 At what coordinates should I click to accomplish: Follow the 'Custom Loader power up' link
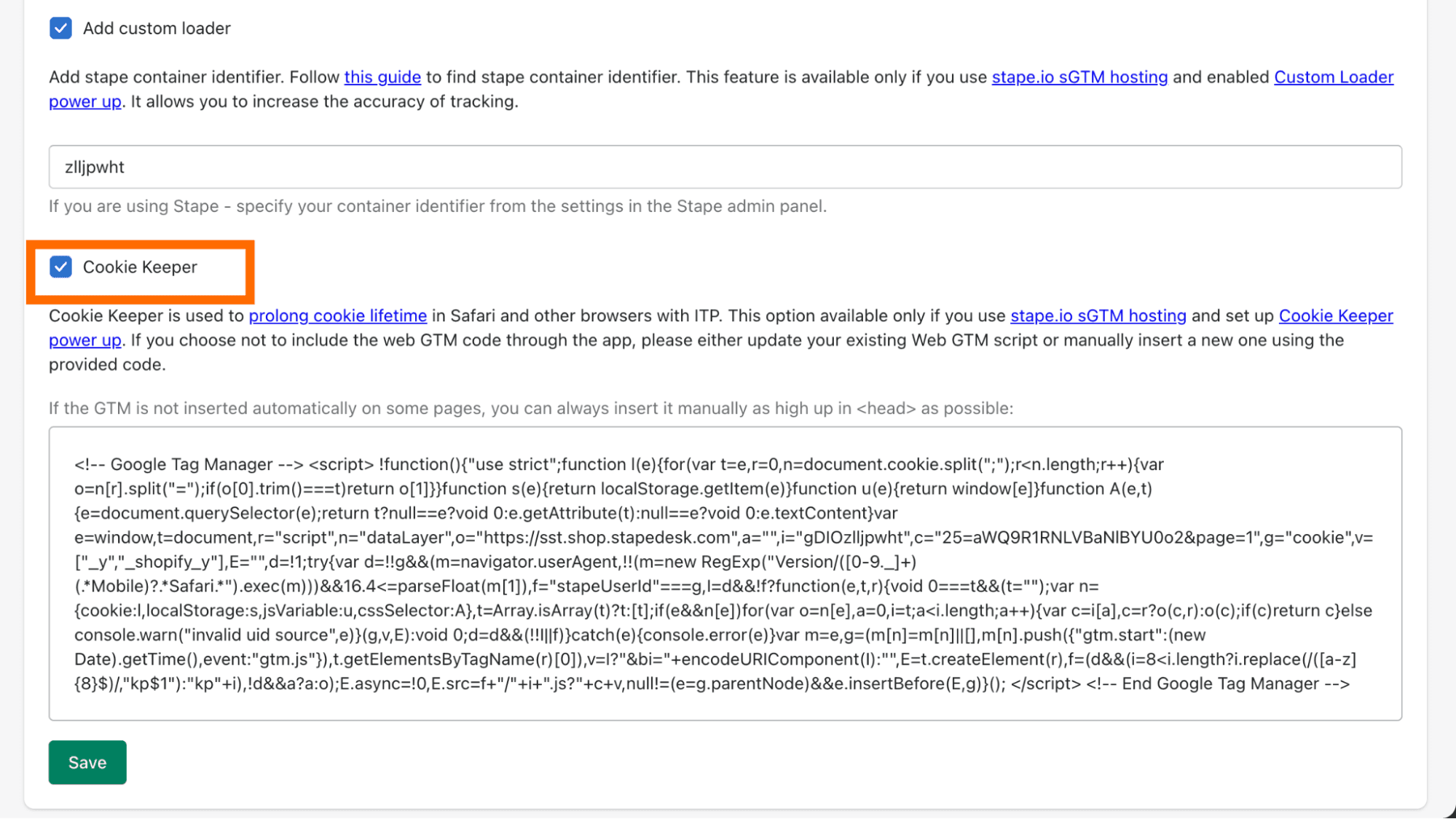[x=1333, y=77]
